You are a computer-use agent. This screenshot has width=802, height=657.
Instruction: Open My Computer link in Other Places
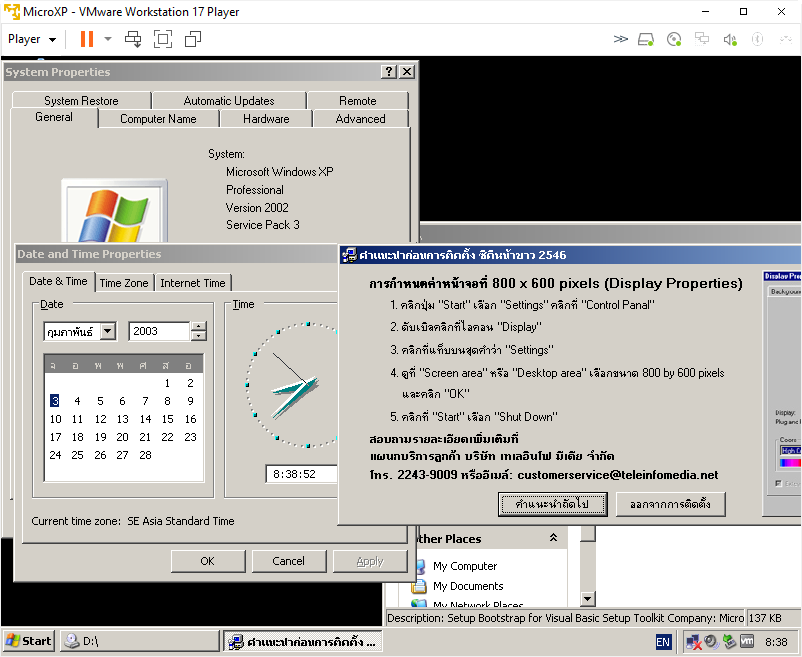coord(464,566)
